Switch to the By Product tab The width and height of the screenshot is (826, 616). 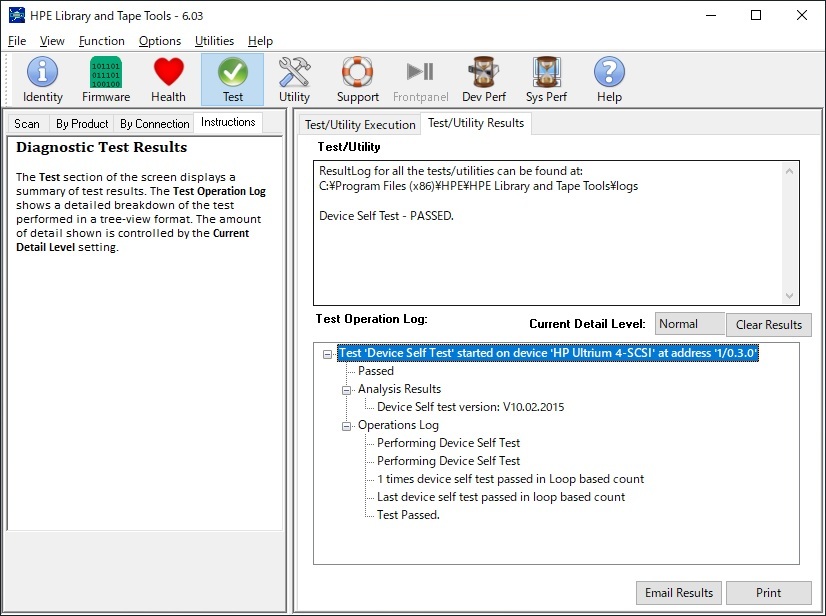[x=82, y=124]
